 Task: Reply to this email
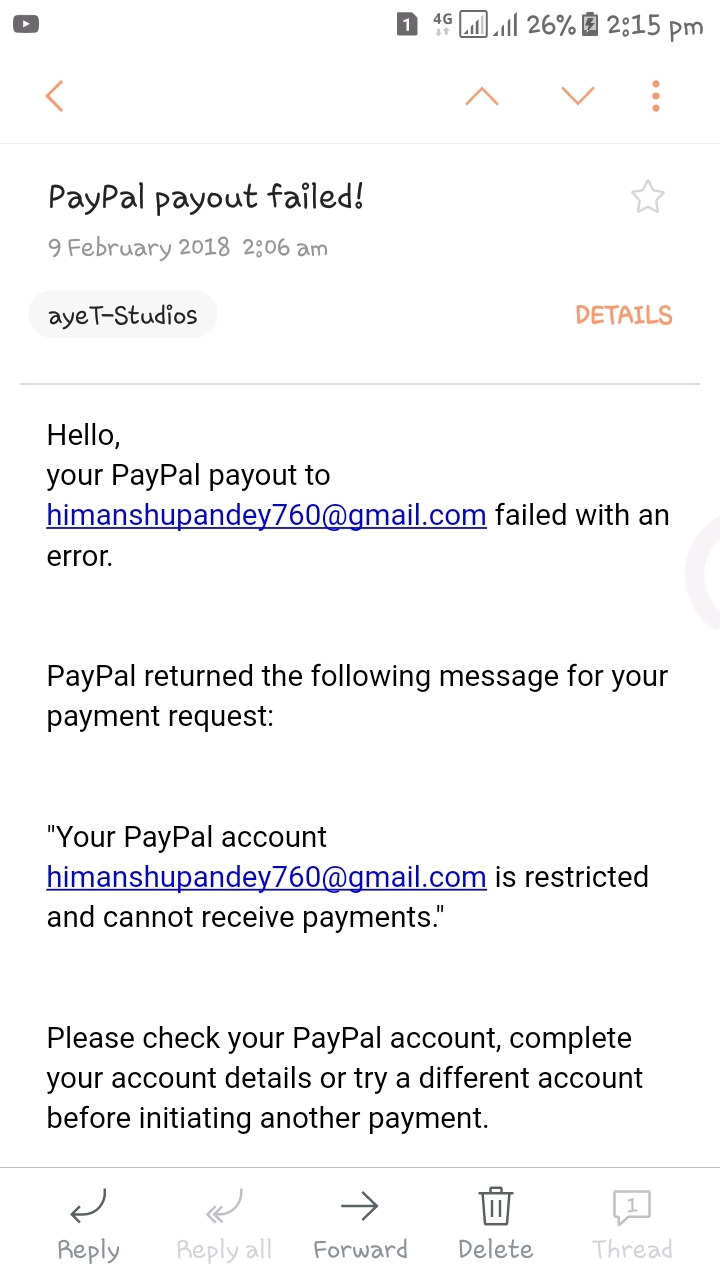pyautogui.click(x=88, y=1224)
